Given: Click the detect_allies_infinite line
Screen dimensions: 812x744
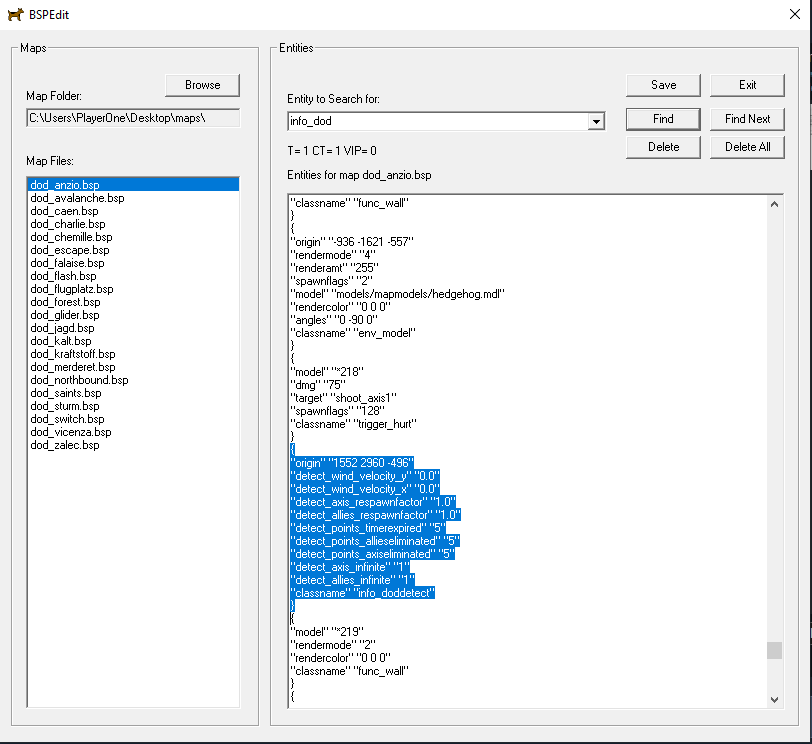Looking at the screenshot, I should [352, 580].
